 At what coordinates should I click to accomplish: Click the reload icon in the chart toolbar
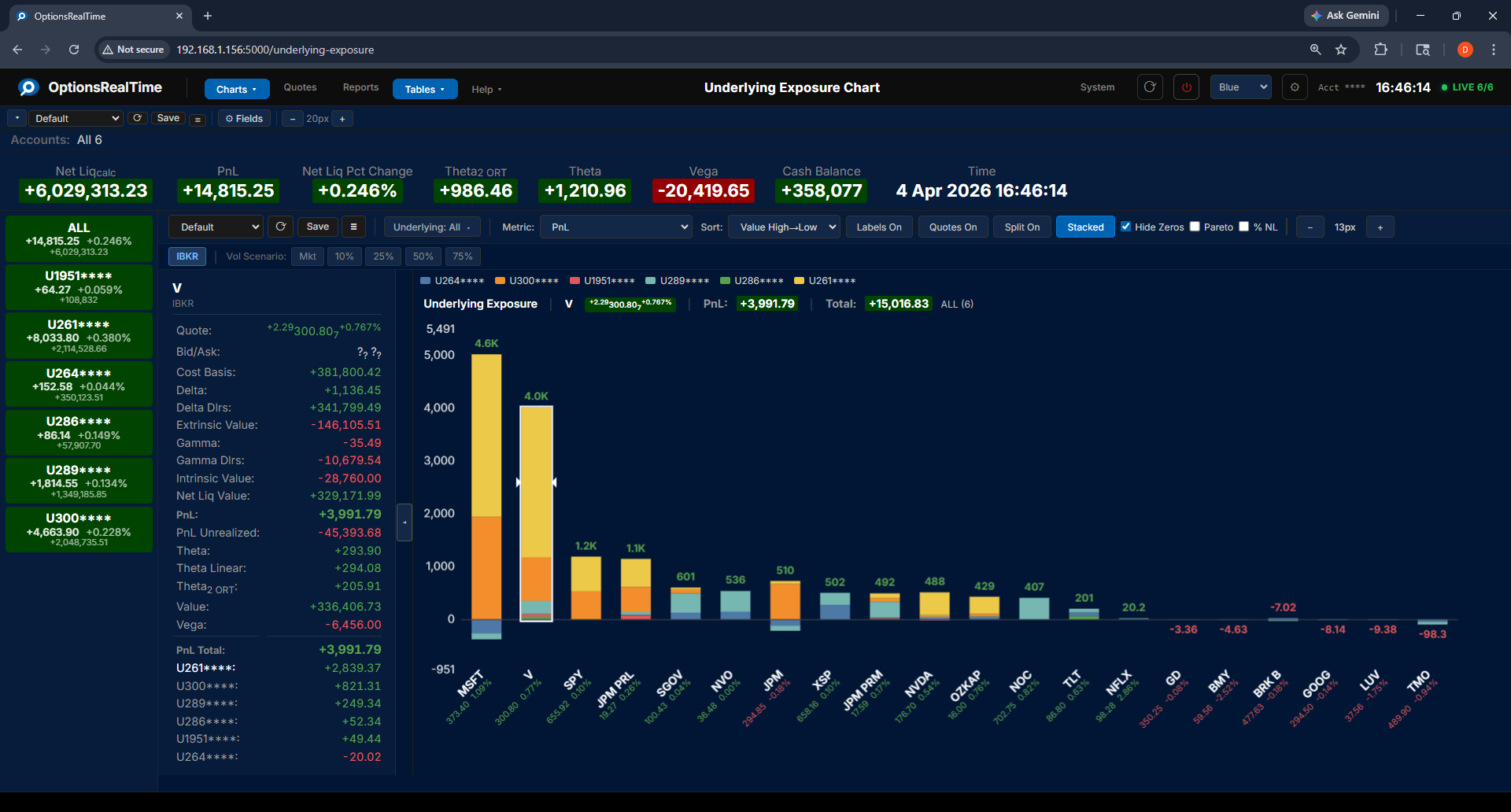click(281, 227)
